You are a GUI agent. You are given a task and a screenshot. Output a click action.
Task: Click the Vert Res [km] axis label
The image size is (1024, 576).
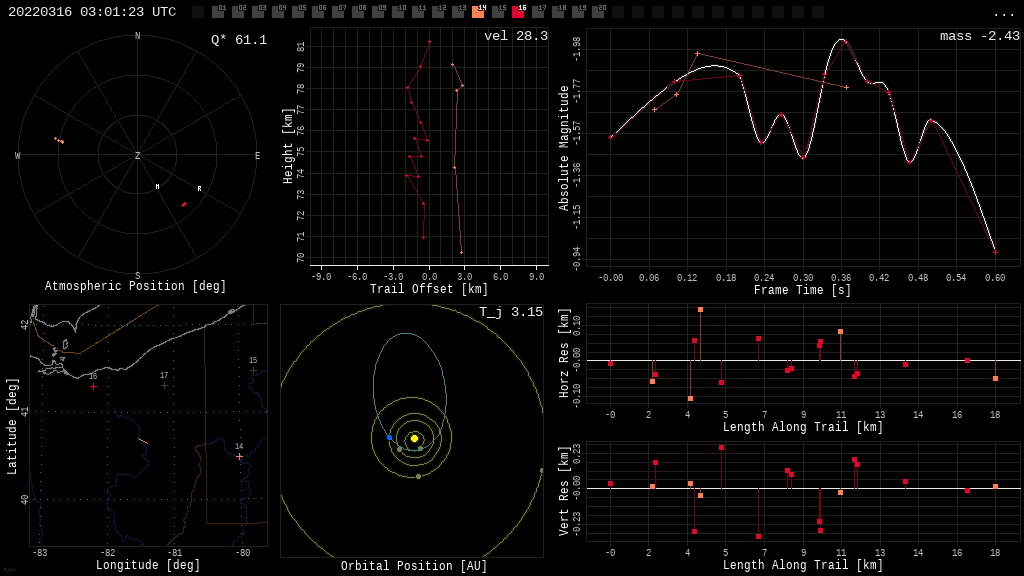click(x=564, y=491)
